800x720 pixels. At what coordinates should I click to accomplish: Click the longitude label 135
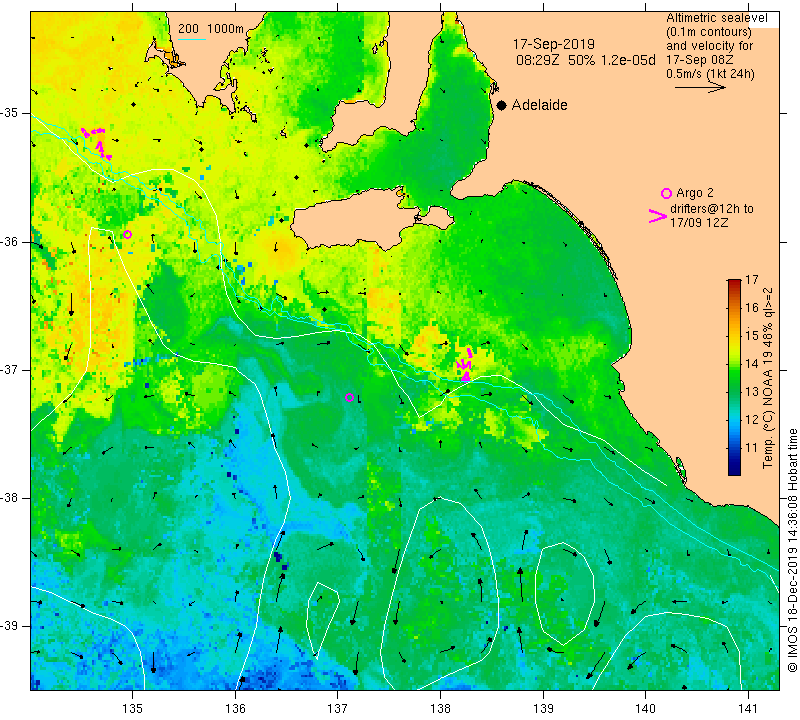point(133,709)
